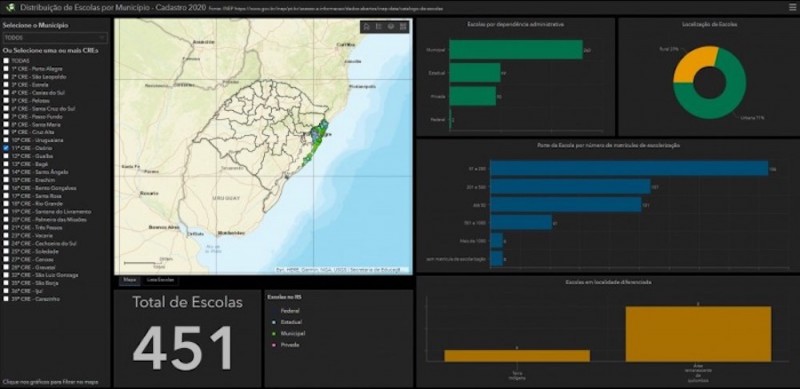The height and width of the screenshot is (389, 800).
Task: Switch to the Lista Escolas tab
Action: (160, 280)
